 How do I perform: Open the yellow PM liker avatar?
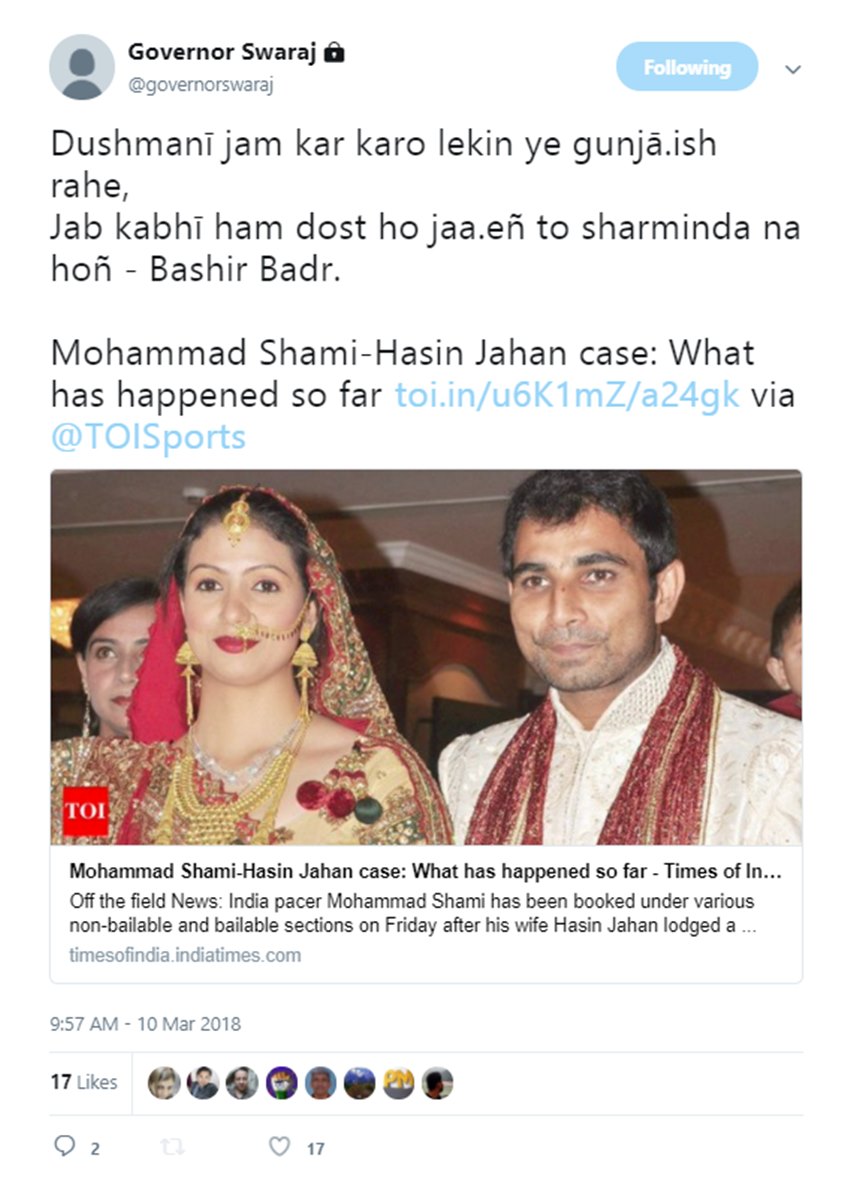click(x=399, y=1083)
